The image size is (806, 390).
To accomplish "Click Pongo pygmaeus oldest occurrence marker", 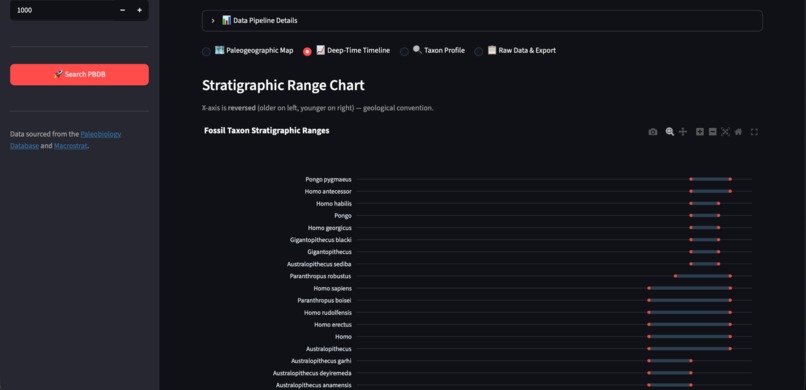I will point(691,179).
